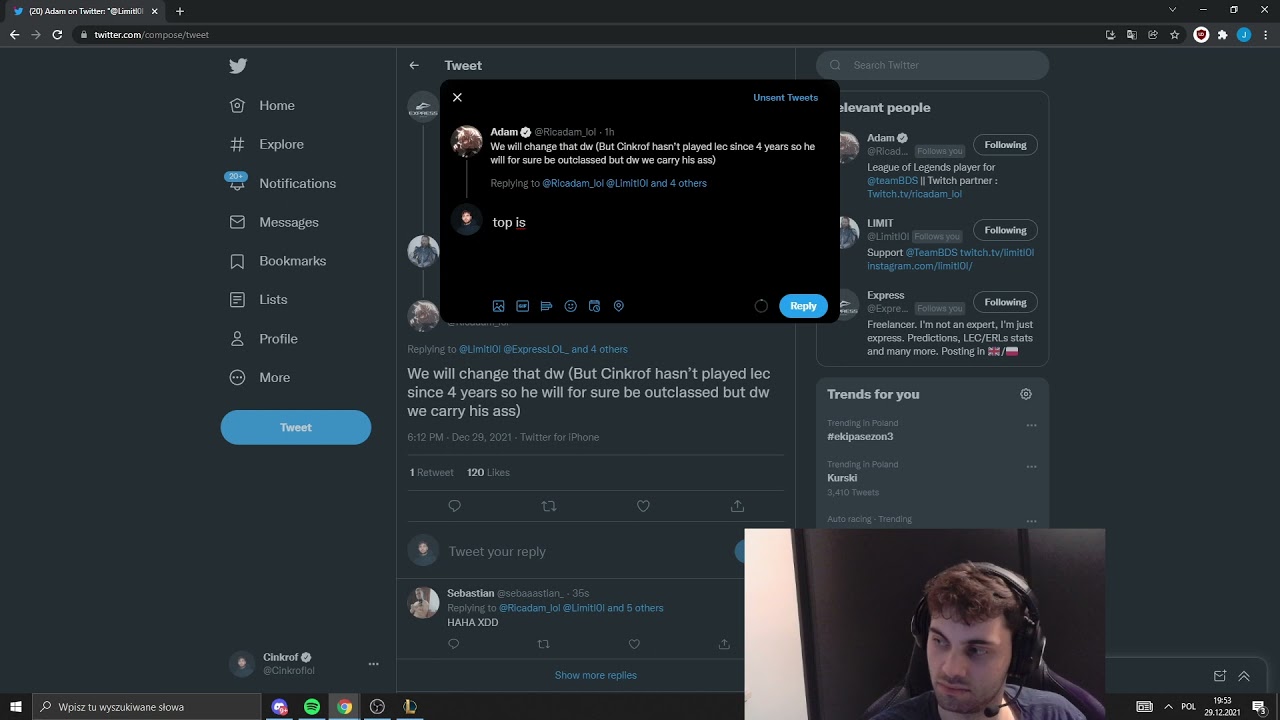
Task: Toggle Following for Express
Action: (1005, 302)
